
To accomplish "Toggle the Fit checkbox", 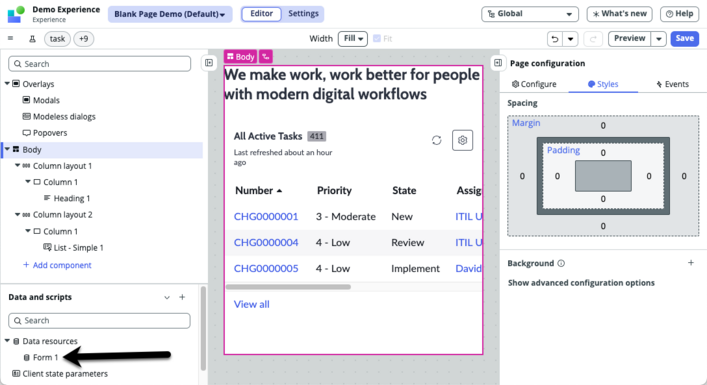I will (x=377, y=38).
